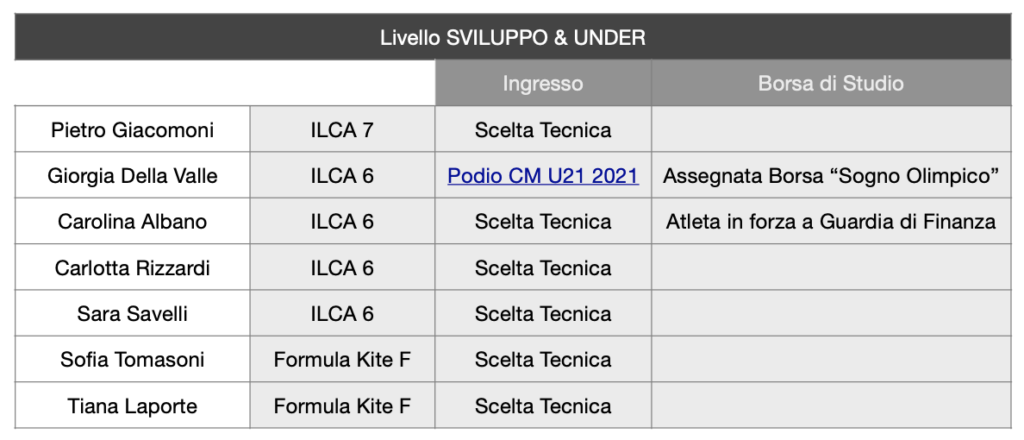Image resolution: width=1024 pixels, height=440 pixels.
Task: Select the Borsa di Studio column header
Action: tap(830, 83)
